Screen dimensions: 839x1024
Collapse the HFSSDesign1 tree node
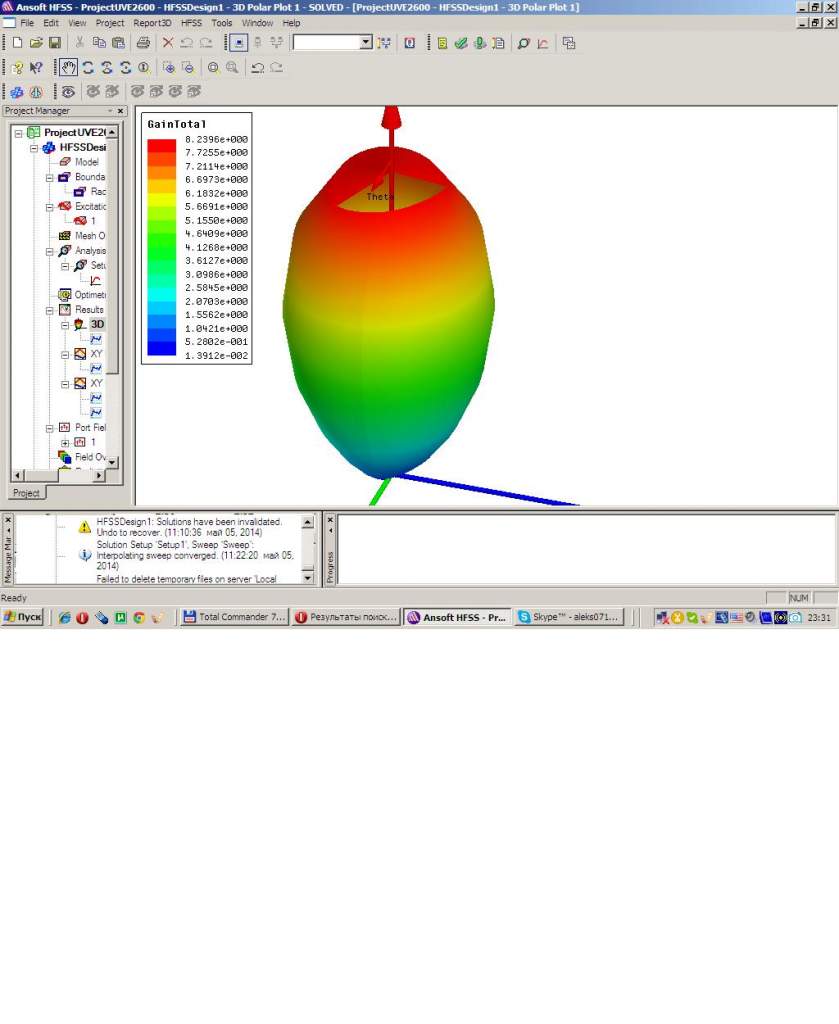click(34, 148)
